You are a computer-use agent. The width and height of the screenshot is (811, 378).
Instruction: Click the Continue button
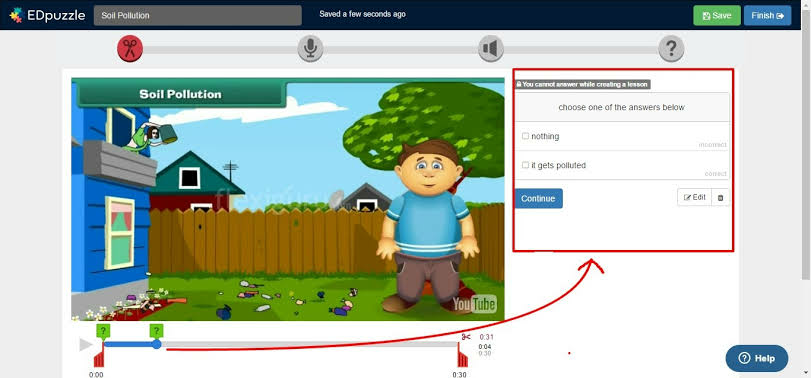pyautogui.click(x=538, y=199)
